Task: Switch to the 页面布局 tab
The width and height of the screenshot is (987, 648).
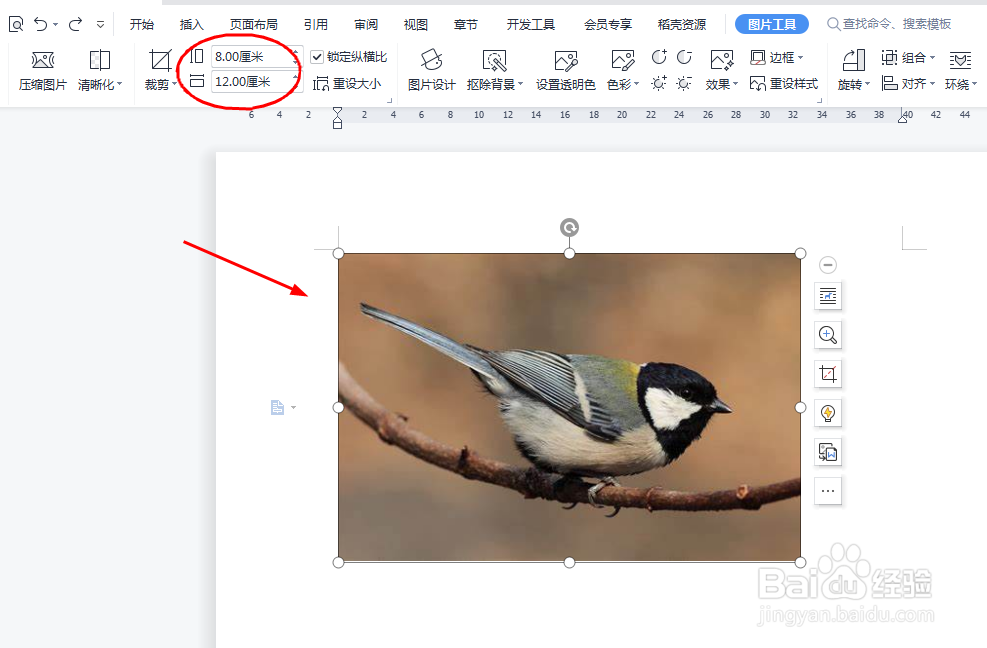Action: 253,25
